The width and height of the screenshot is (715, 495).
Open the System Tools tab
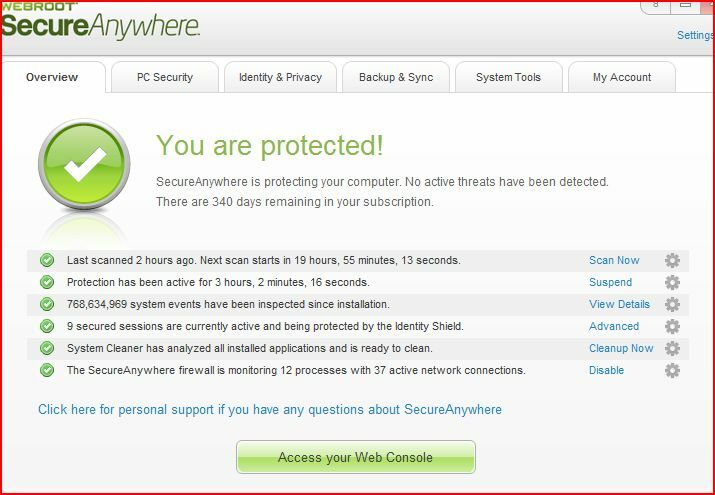click(x=508, y=77)
